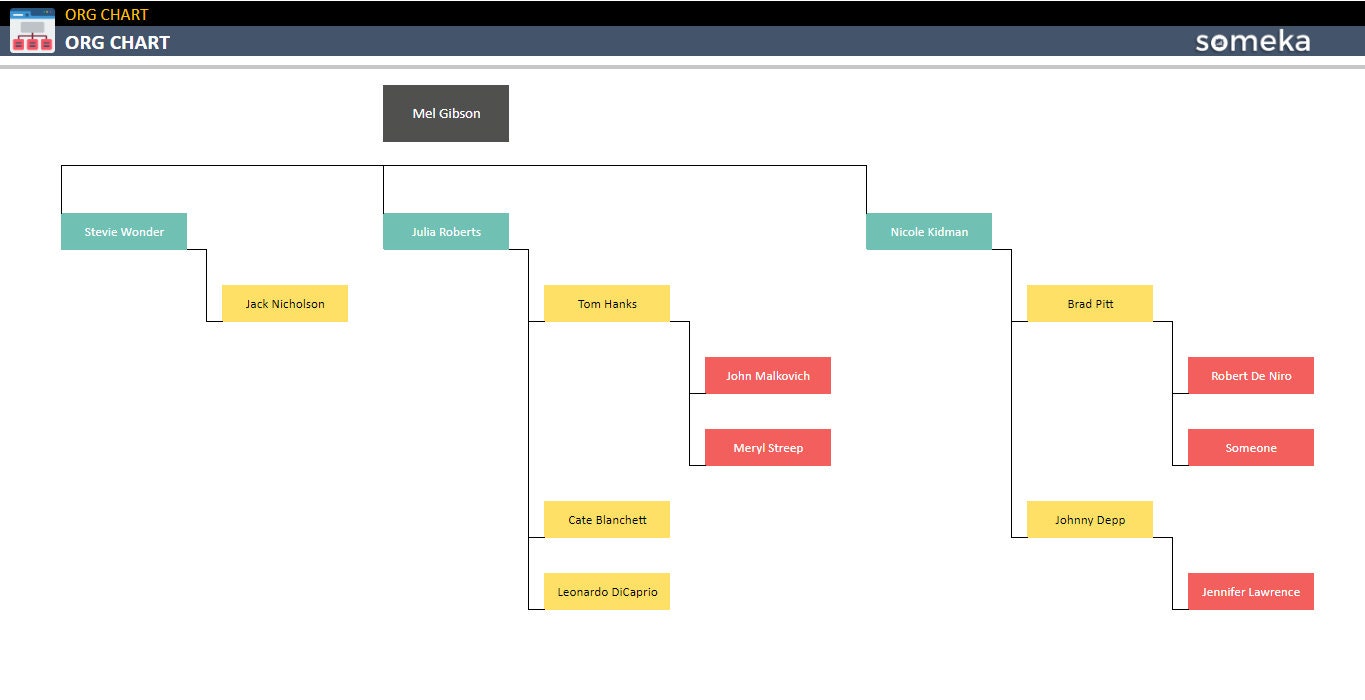This screenshot has width=1365, height=700.
Task: Choose the Nicole Kidman node
Action: [x=929, y=231]
